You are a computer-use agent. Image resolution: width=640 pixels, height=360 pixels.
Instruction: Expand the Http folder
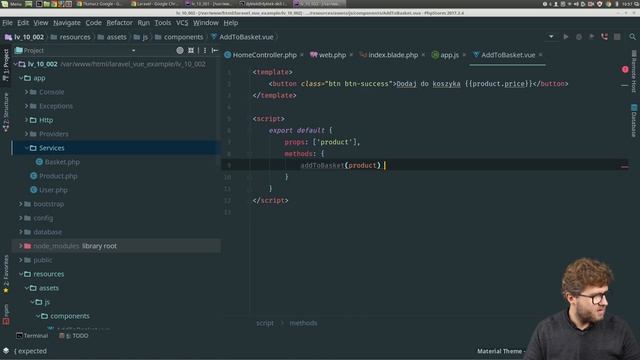point(27,120)
